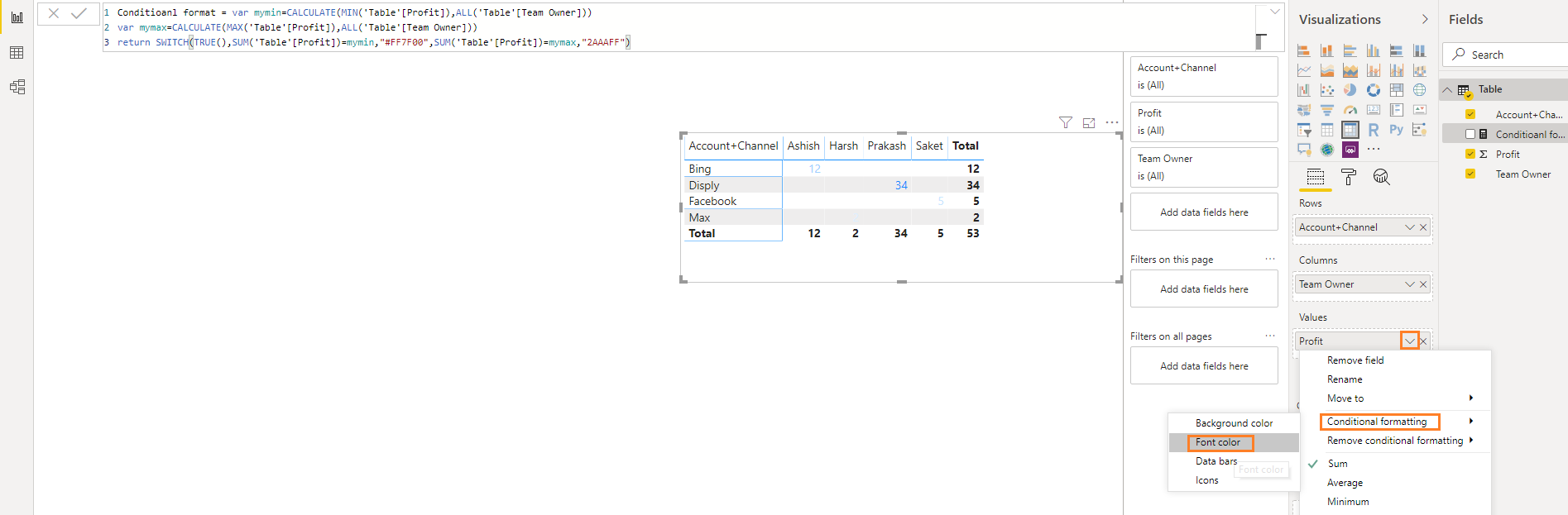Enter focus mode on the matrix
Screen dimensions: 1568x515
click(x=1089, y=122)
